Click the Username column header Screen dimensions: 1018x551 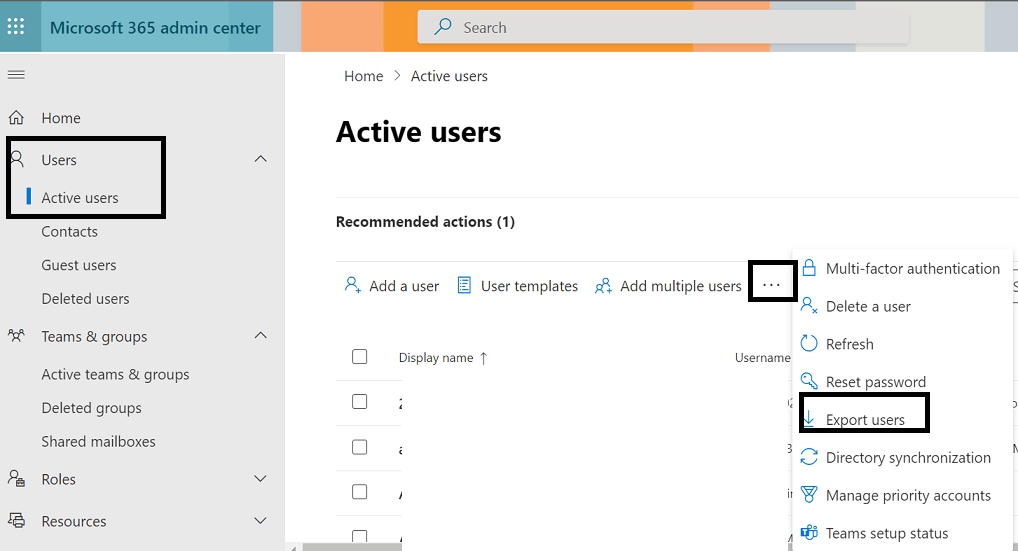tap(763, 358)
